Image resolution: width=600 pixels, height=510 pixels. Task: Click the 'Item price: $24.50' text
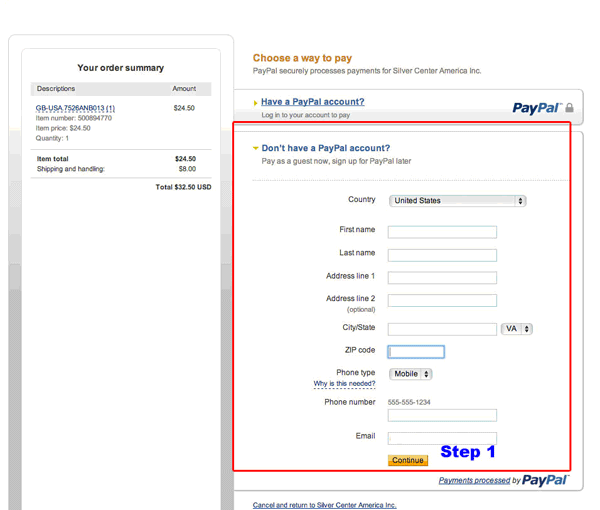[63, 128]
